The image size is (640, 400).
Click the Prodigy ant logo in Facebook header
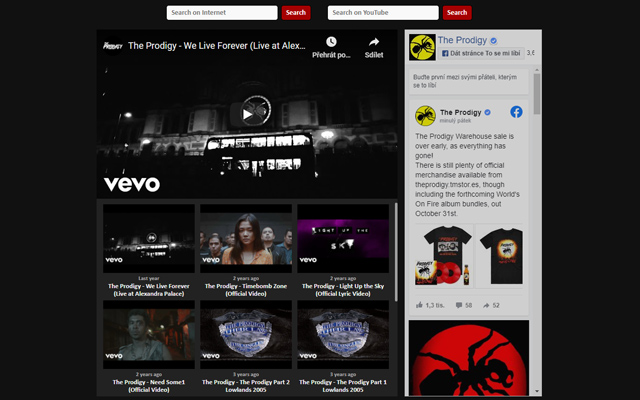422,47
